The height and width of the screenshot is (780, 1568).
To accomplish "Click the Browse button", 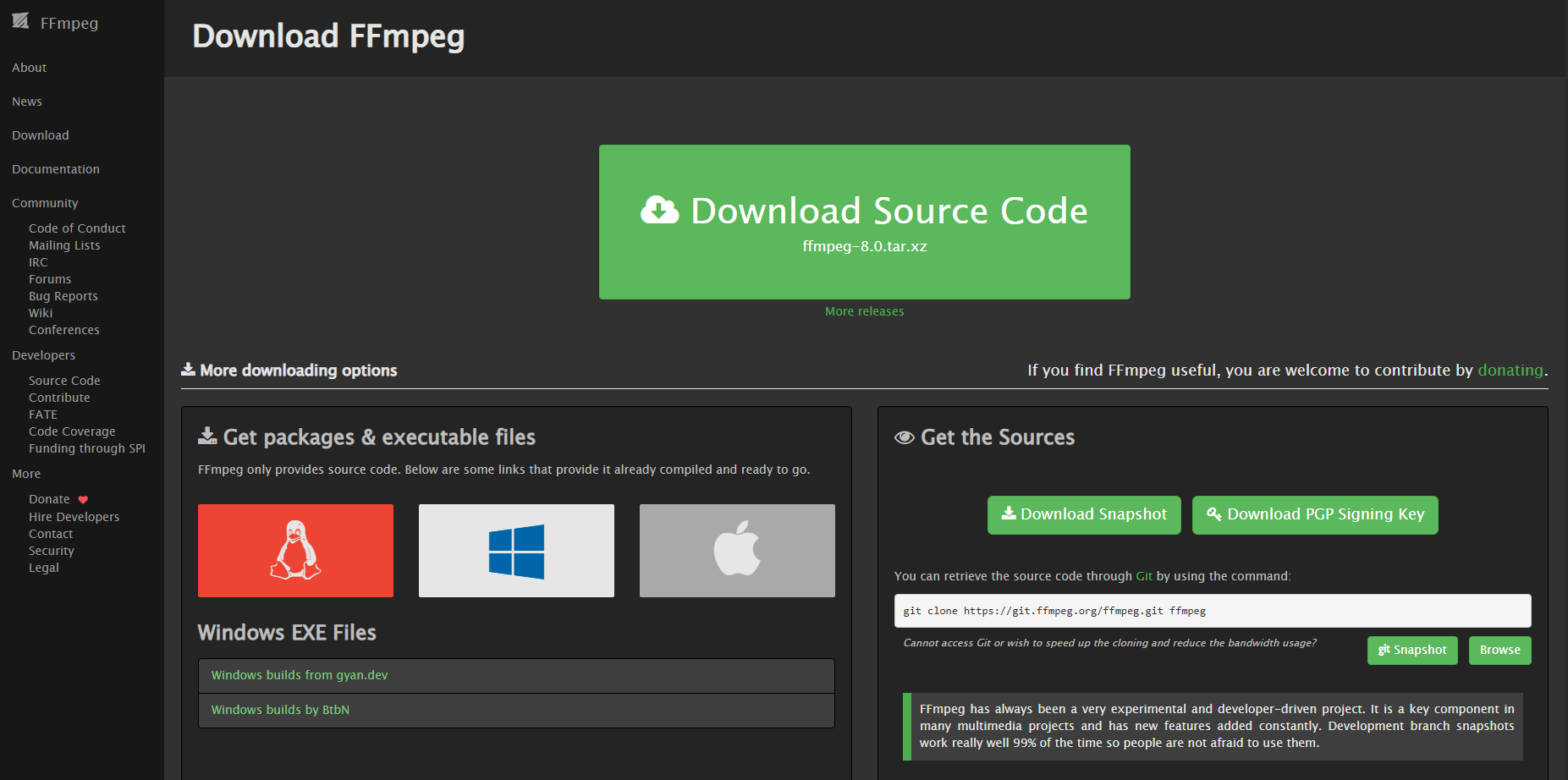I will coord(1500,650).
